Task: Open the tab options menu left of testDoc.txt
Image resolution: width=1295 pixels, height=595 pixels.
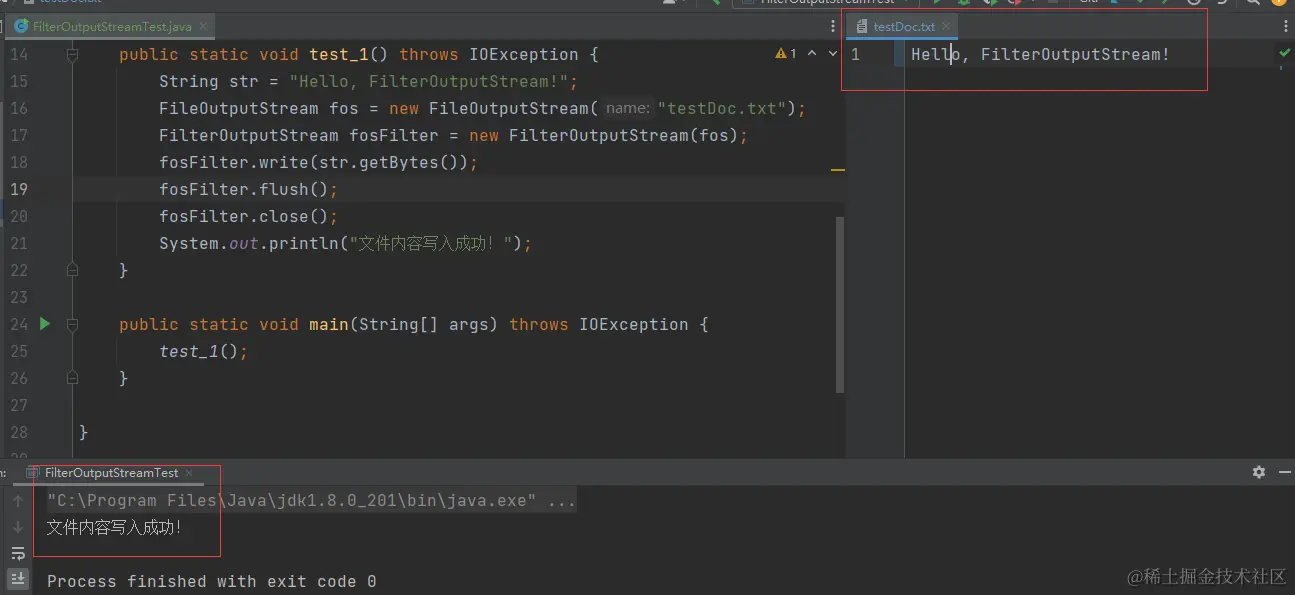Action: (833, 26)
